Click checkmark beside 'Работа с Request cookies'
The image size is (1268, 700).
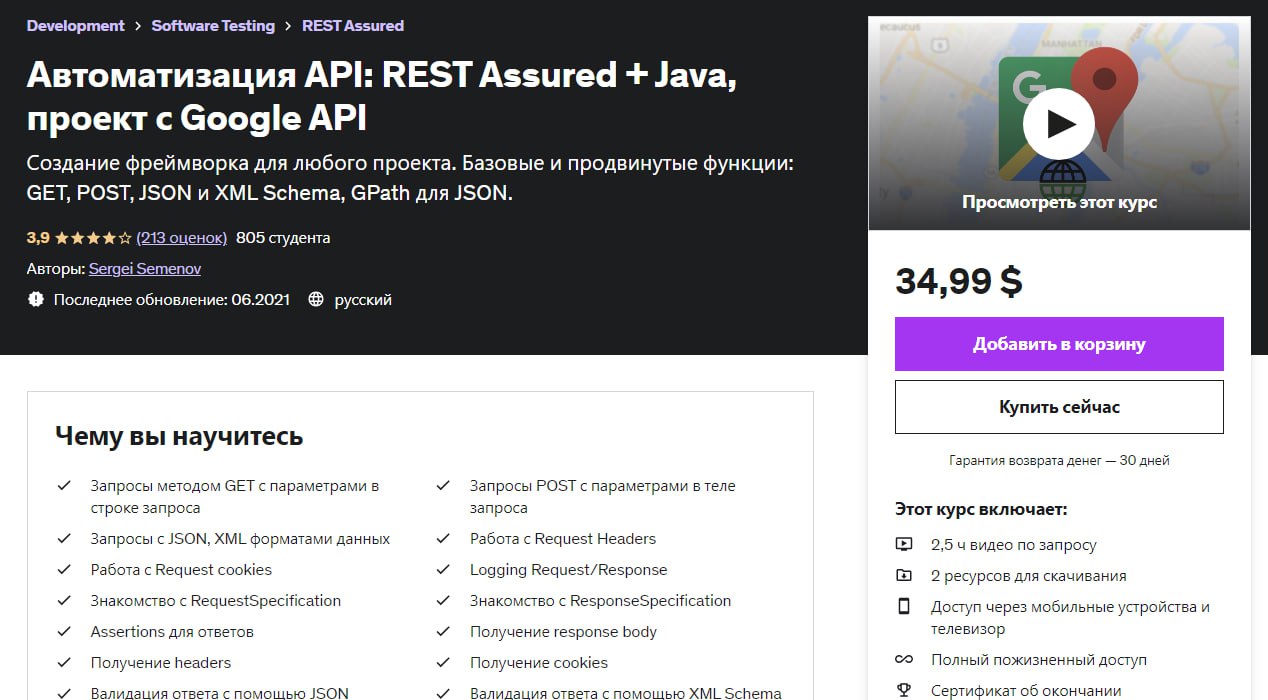(64, 570)
